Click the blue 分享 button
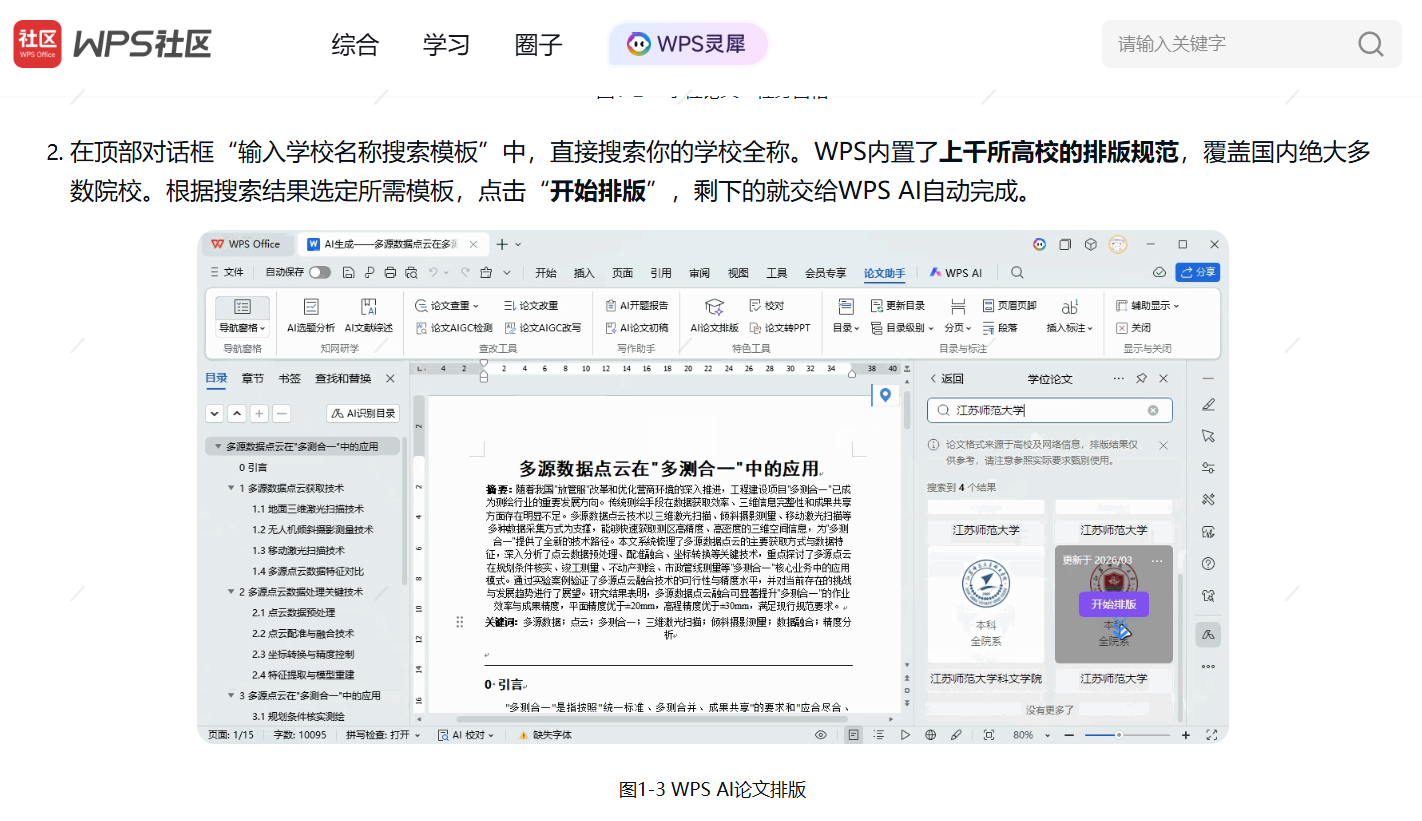Image resolution: width=1422 pixels, height=821 pixels. tap(1197, 272)
